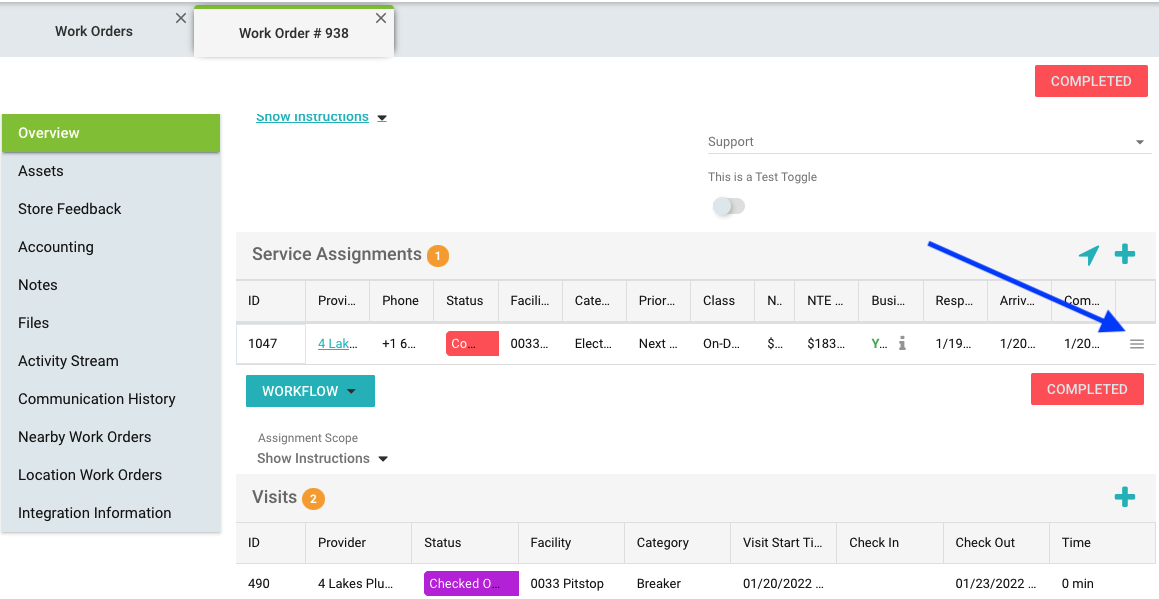Click the 4 Lakes provider link
This screenshot has height=599, width=1159.
[333, 343]
